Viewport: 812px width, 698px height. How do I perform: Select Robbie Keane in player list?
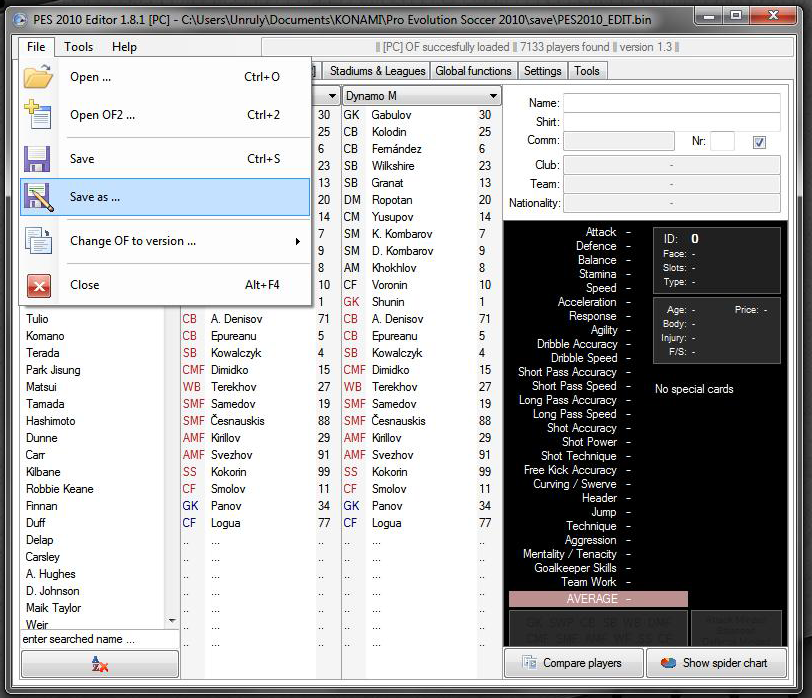point(60,489)
